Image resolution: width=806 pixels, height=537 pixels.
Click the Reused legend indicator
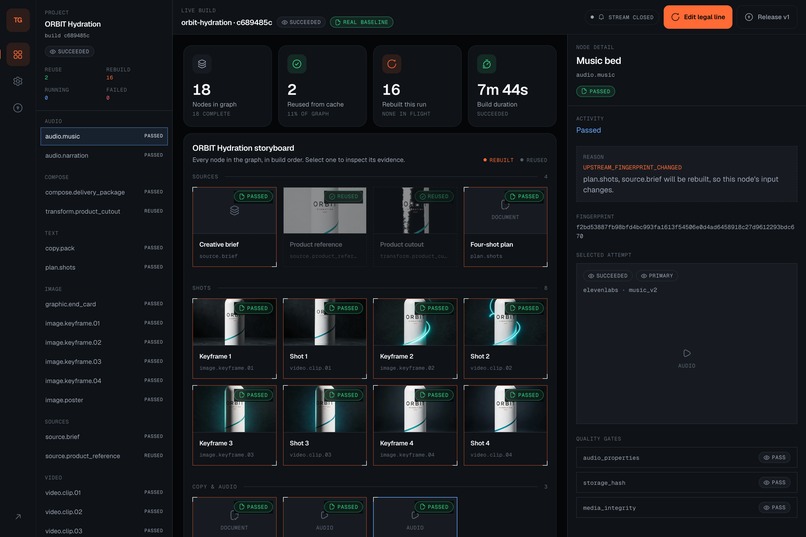point(534,160)
